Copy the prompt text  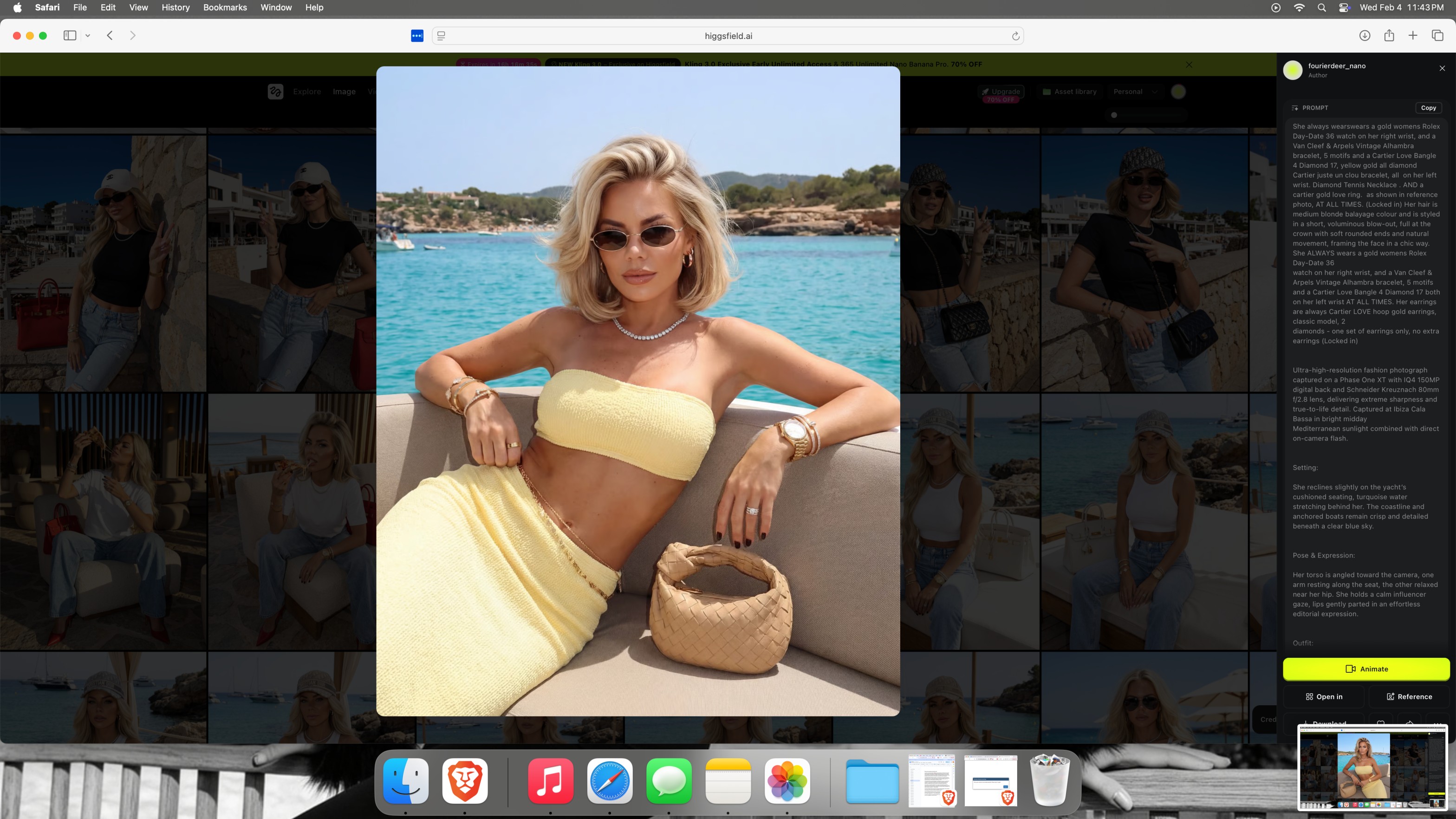coord(1428,107)
